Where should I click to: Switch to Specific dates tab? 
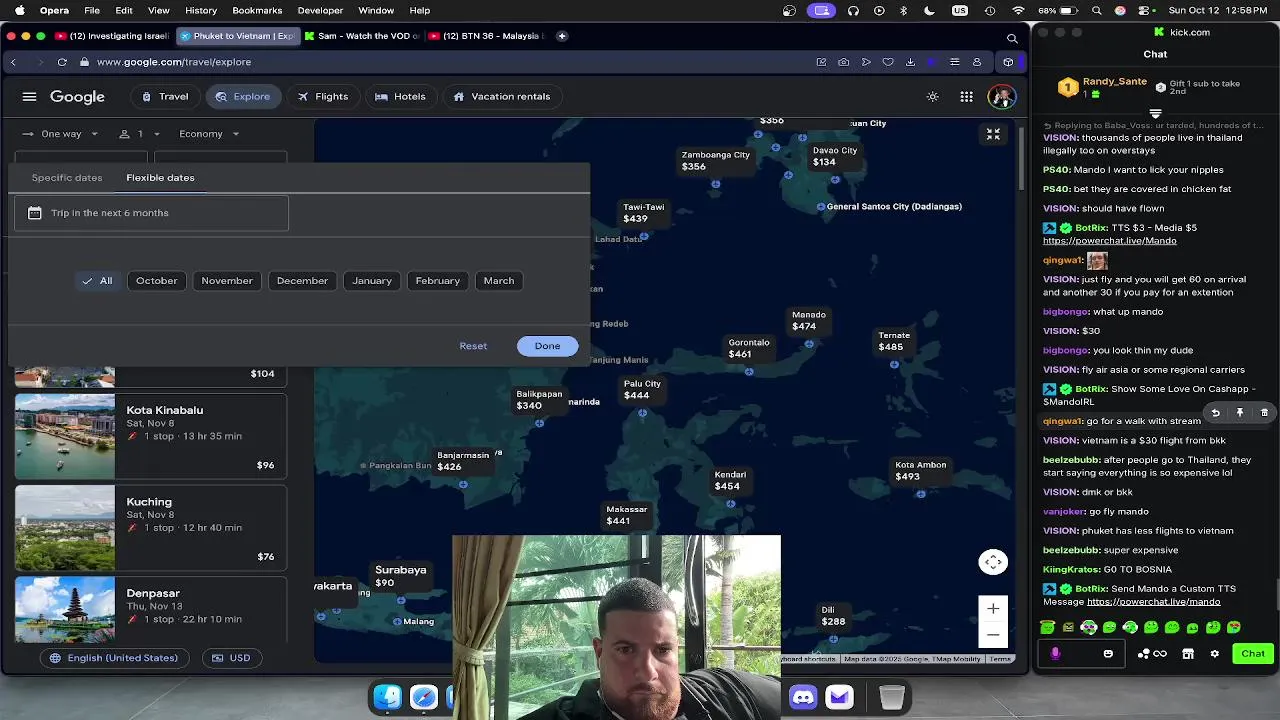(x=67, y=178)
